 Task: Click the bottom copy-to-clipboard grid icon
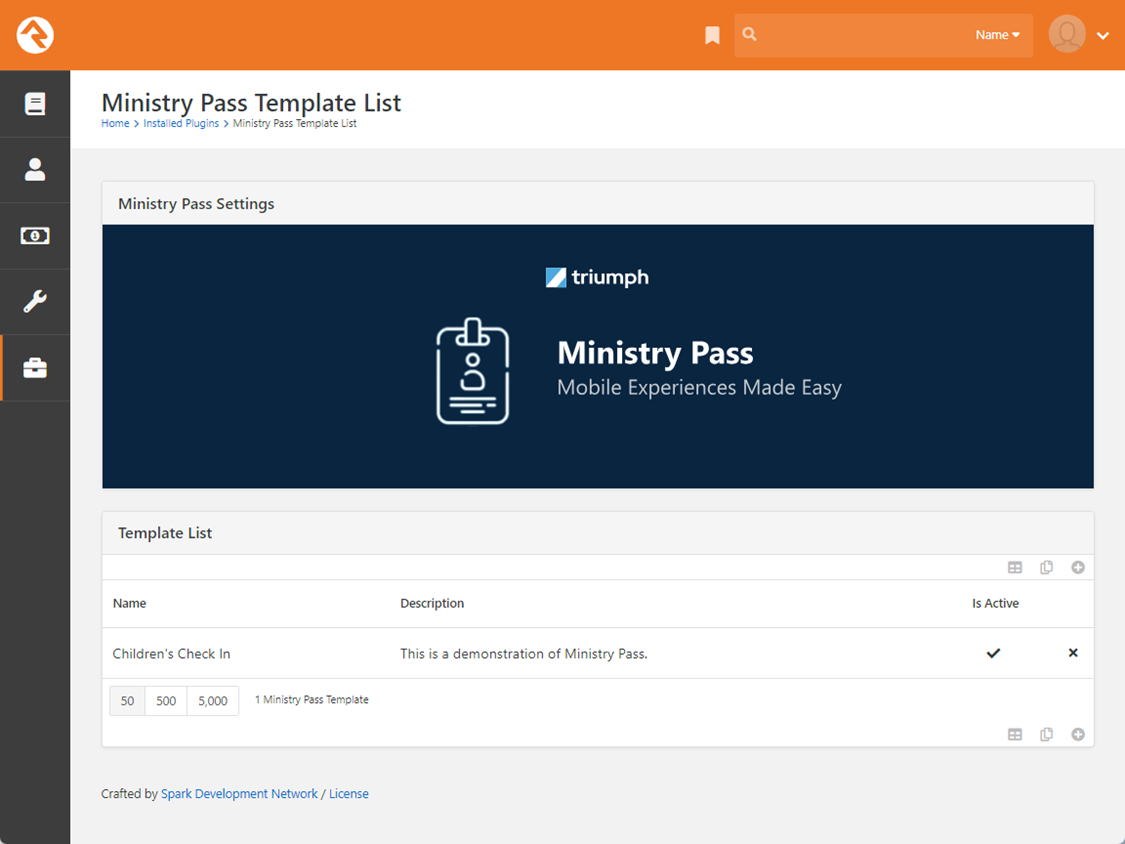(x=1046, y=734)
